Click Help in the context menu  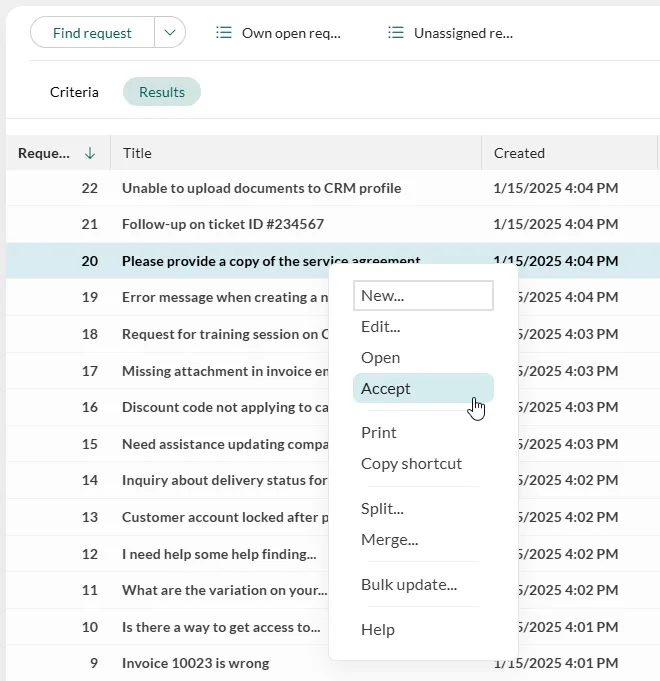point(378,629)
